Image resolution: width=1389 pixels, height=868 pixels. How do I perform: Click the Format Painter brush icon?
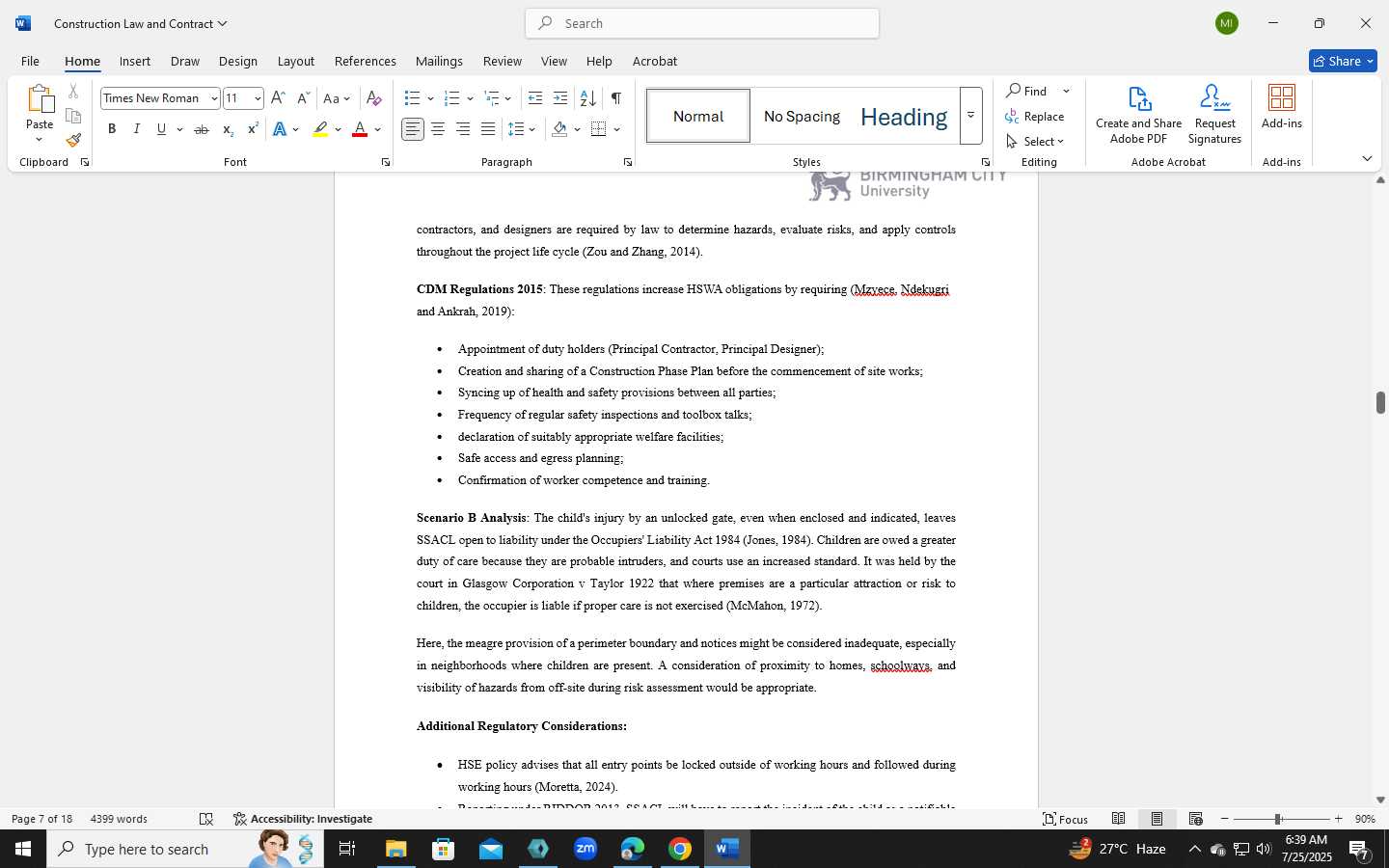[x=73, y=140]
